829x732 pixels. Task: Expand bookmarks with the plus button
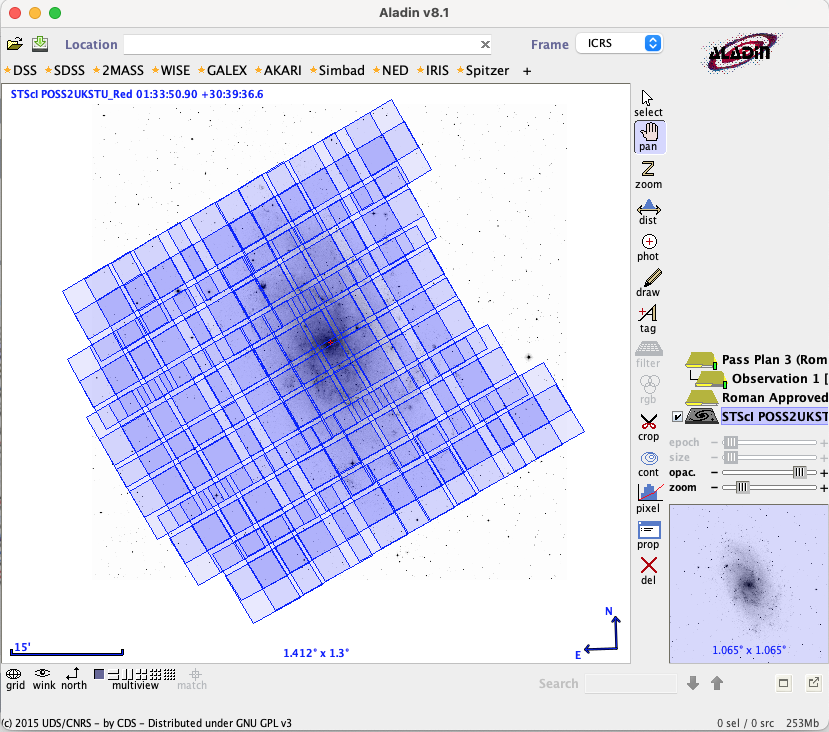[527, 71]
